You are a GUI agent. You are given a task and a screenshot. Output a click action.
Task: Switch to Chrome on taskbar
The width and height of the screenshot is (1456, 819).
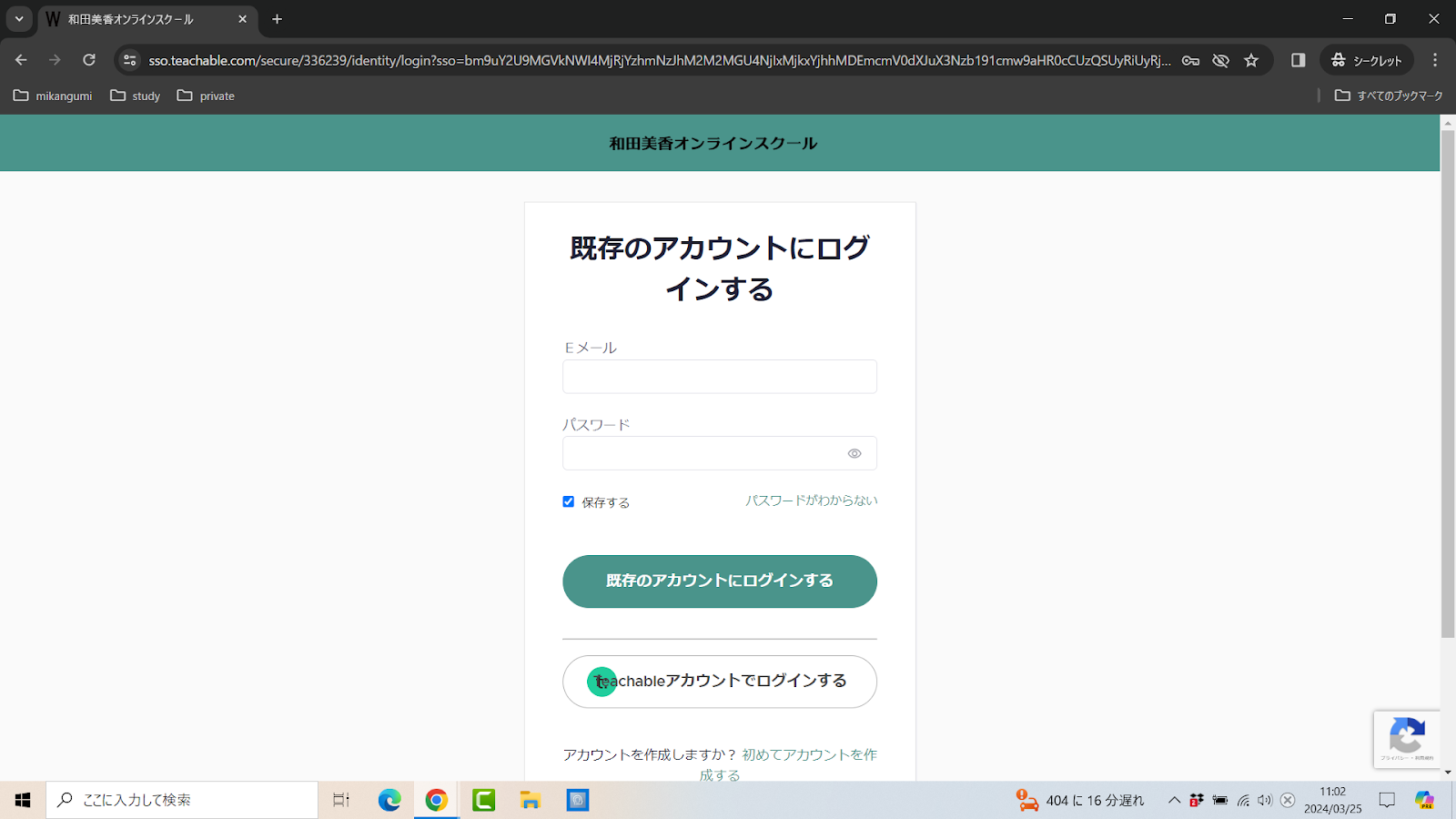437,800
